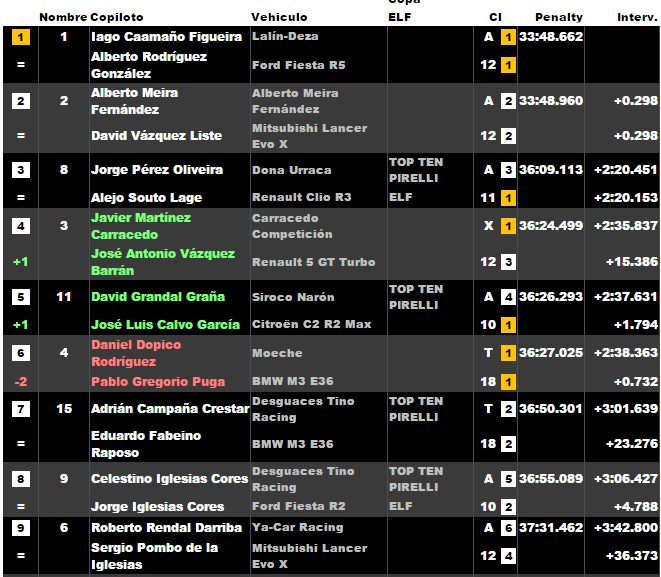Select co-driver David Vázquez Liste
The image size is (661, 577).
pos(156,136)
